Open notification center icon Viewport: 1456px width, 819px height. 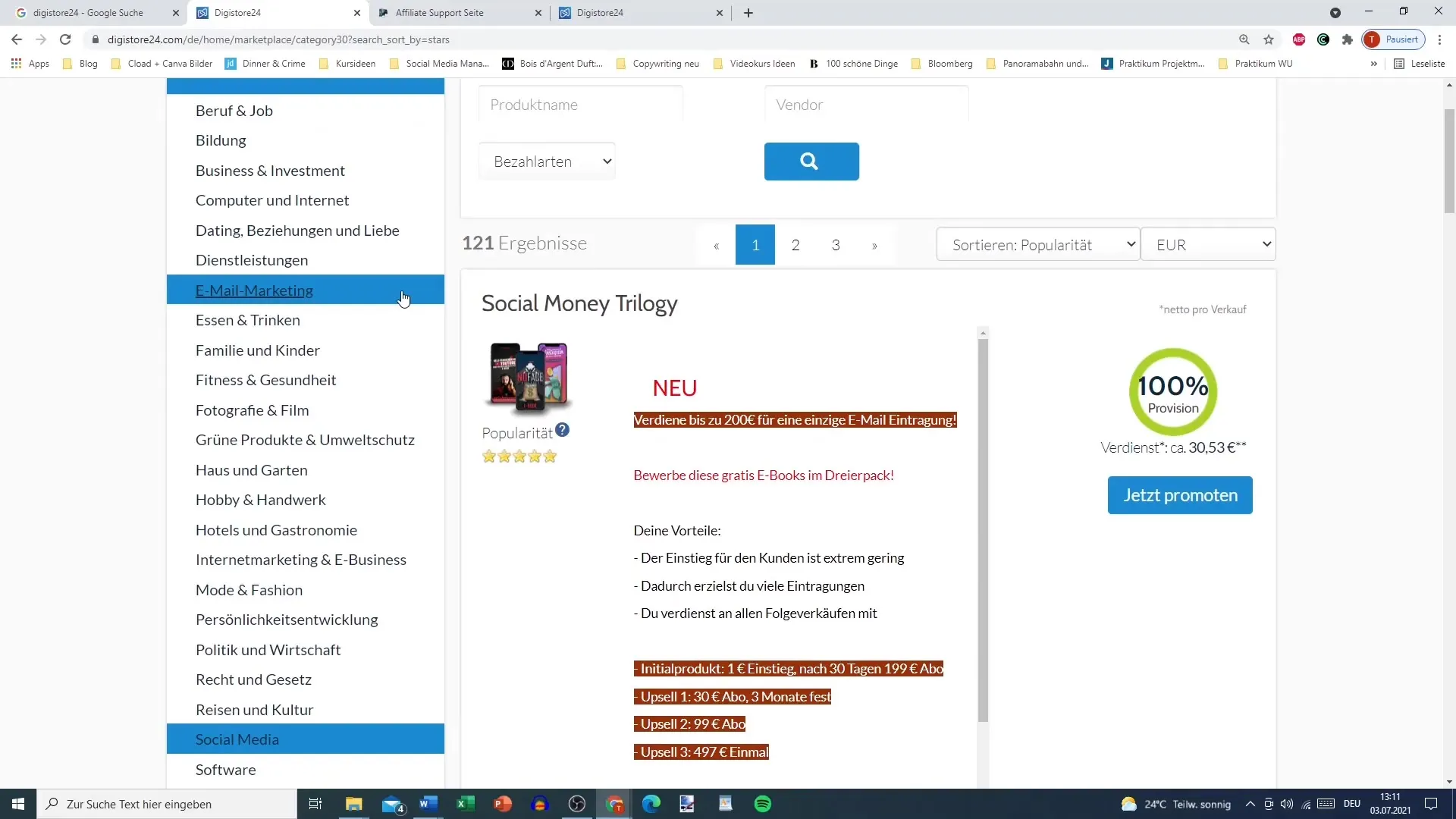(1431, 804)
